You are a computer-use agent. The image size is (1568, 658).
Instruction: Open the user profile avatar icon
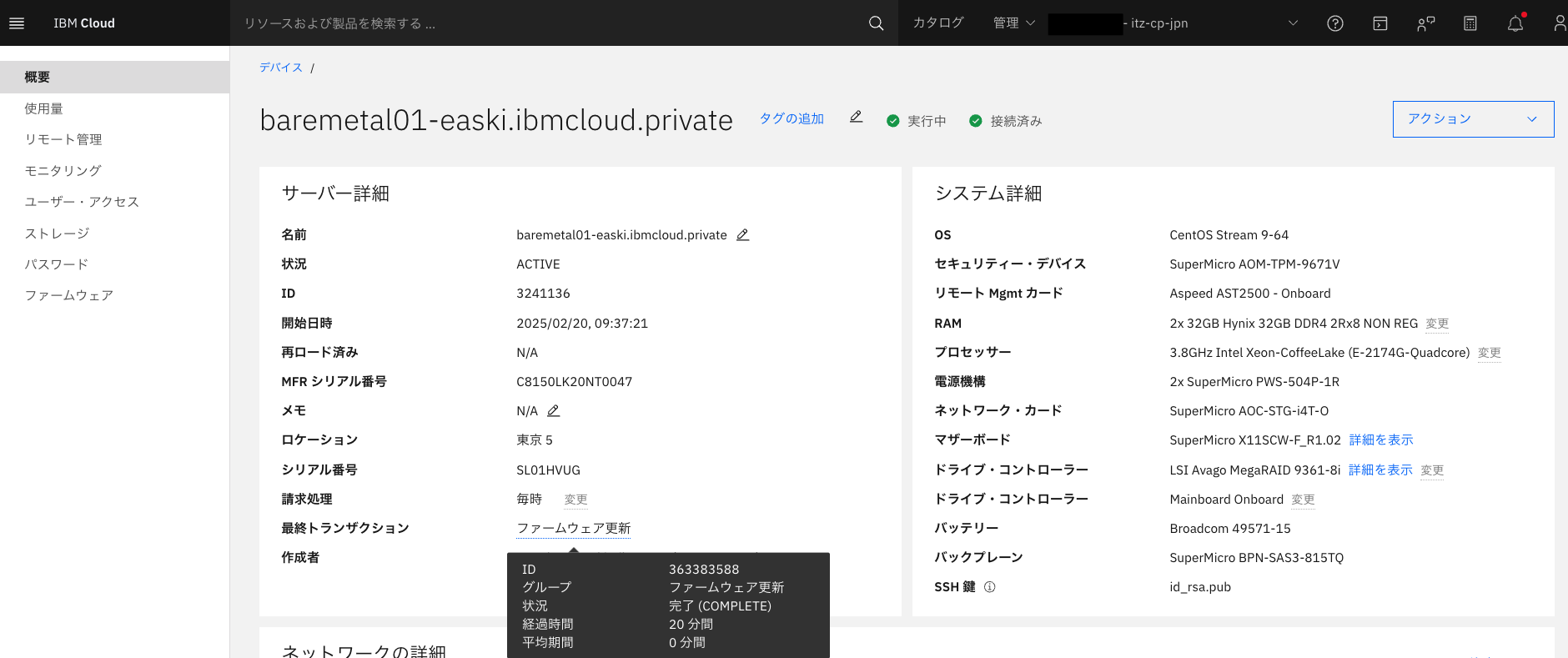tap(1560, 23)
